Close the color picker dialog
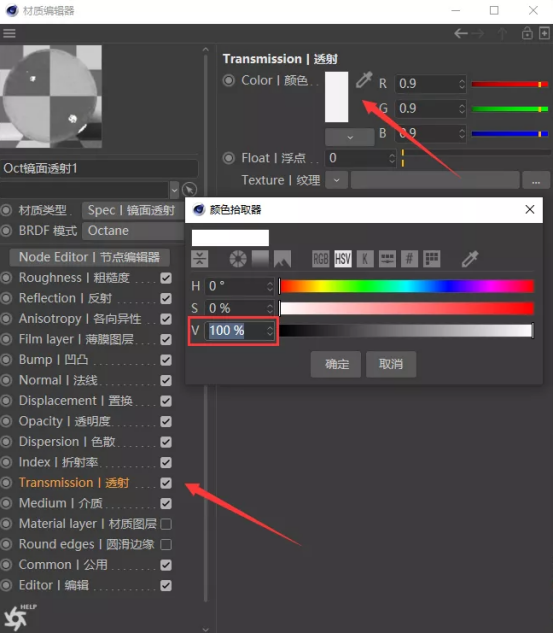Image resolution: width=554 pixels, height=633 pixels. [x=530, y=210]
